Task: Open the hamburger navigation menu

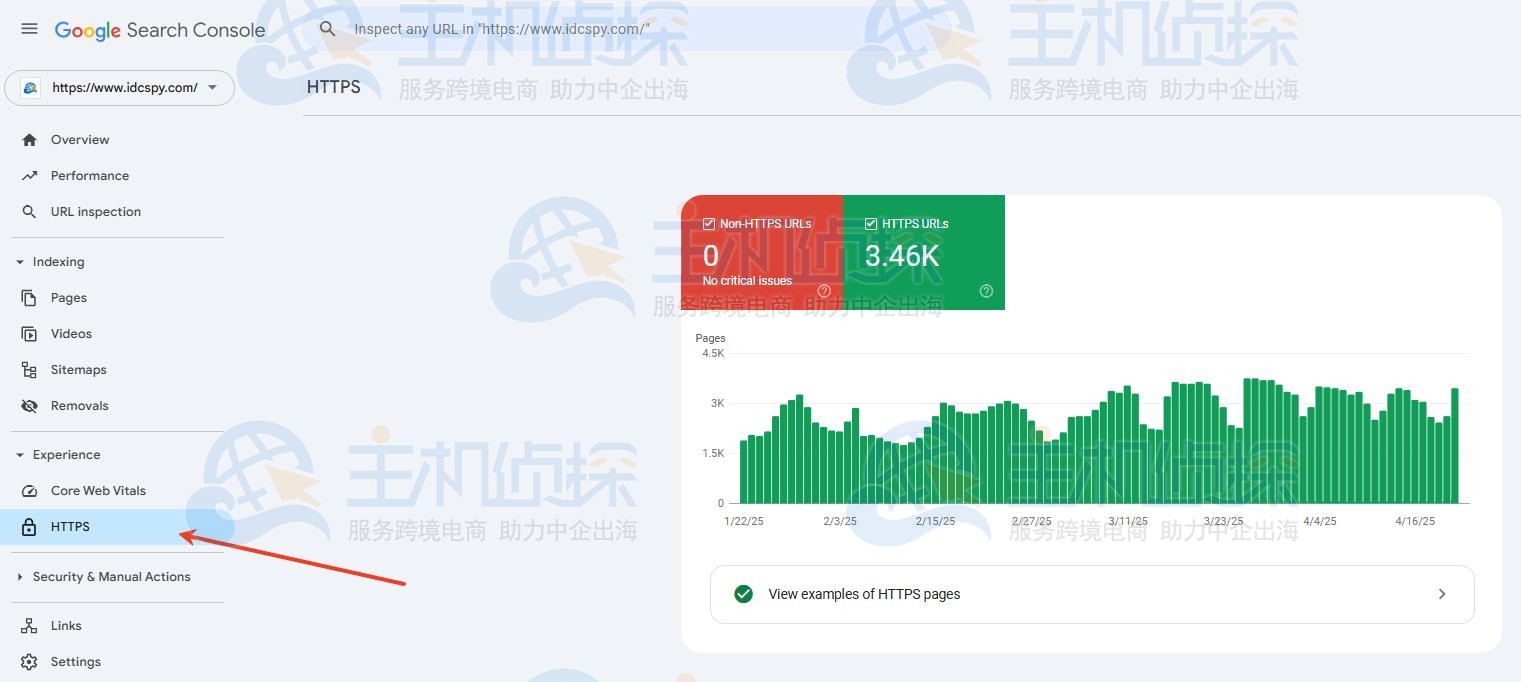Action: click(29, 28)
